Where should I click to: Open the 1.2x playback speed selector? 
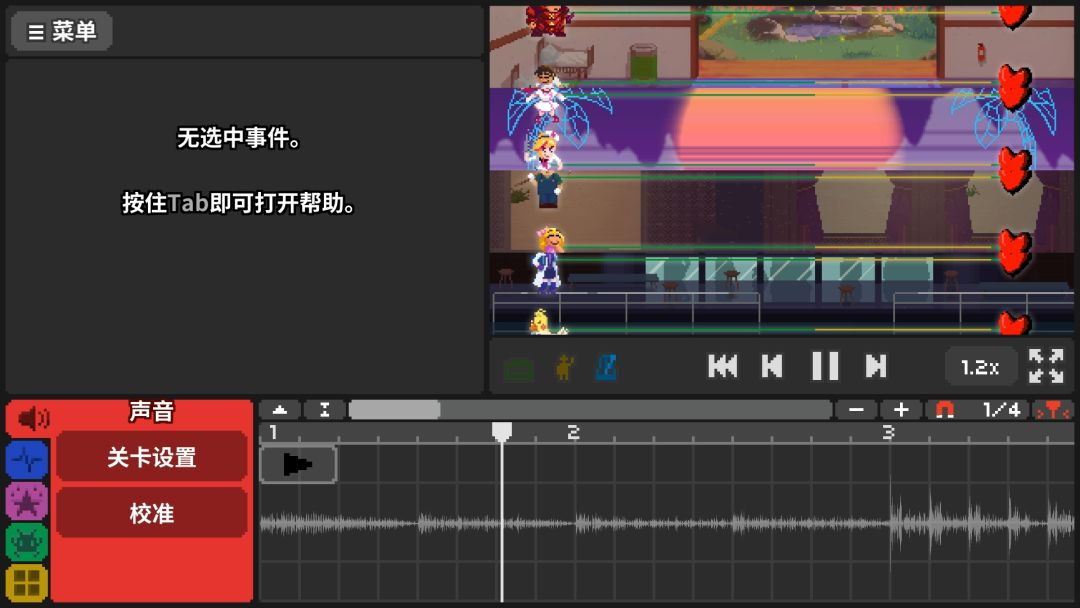point(980,367)
